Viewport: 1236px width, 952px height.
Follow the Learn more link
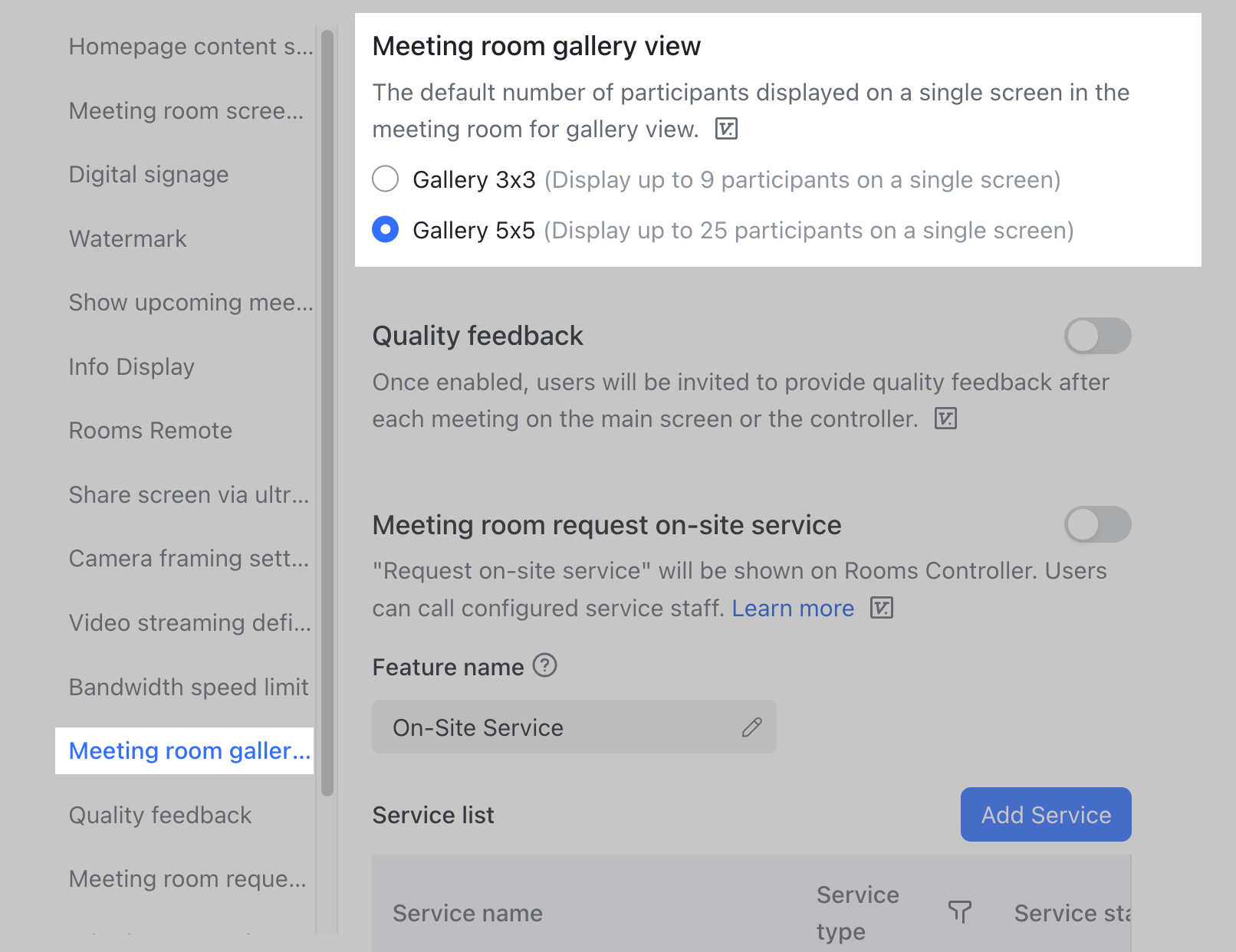793,608
